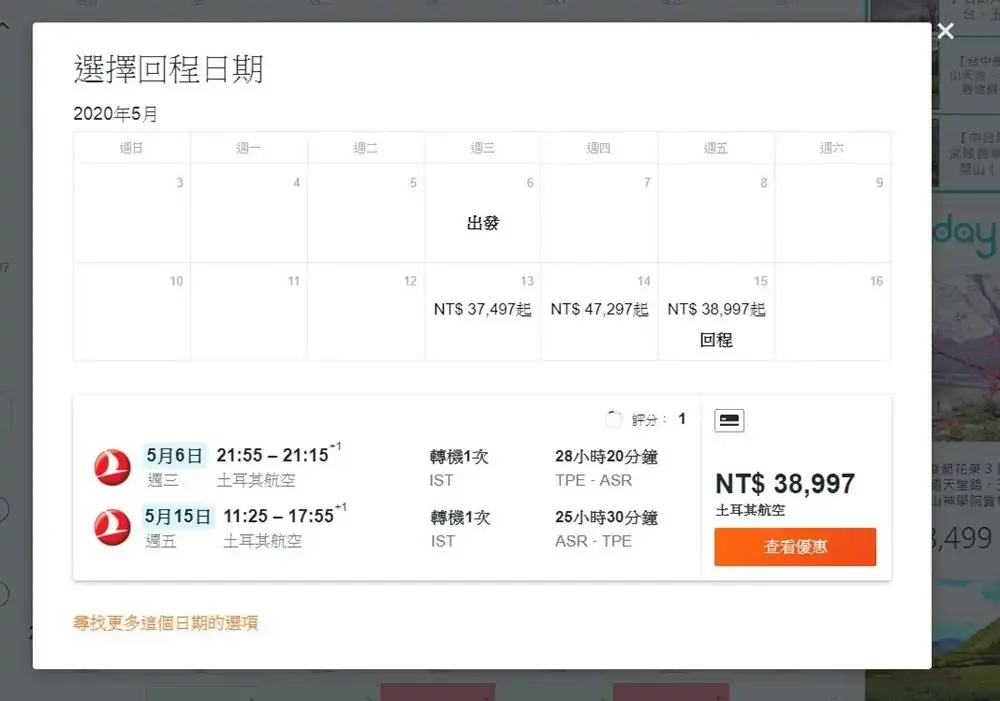The image size is (1000, 701).
Task: Close the 選擇回程日期 dialog
Action: pos(945,31)
